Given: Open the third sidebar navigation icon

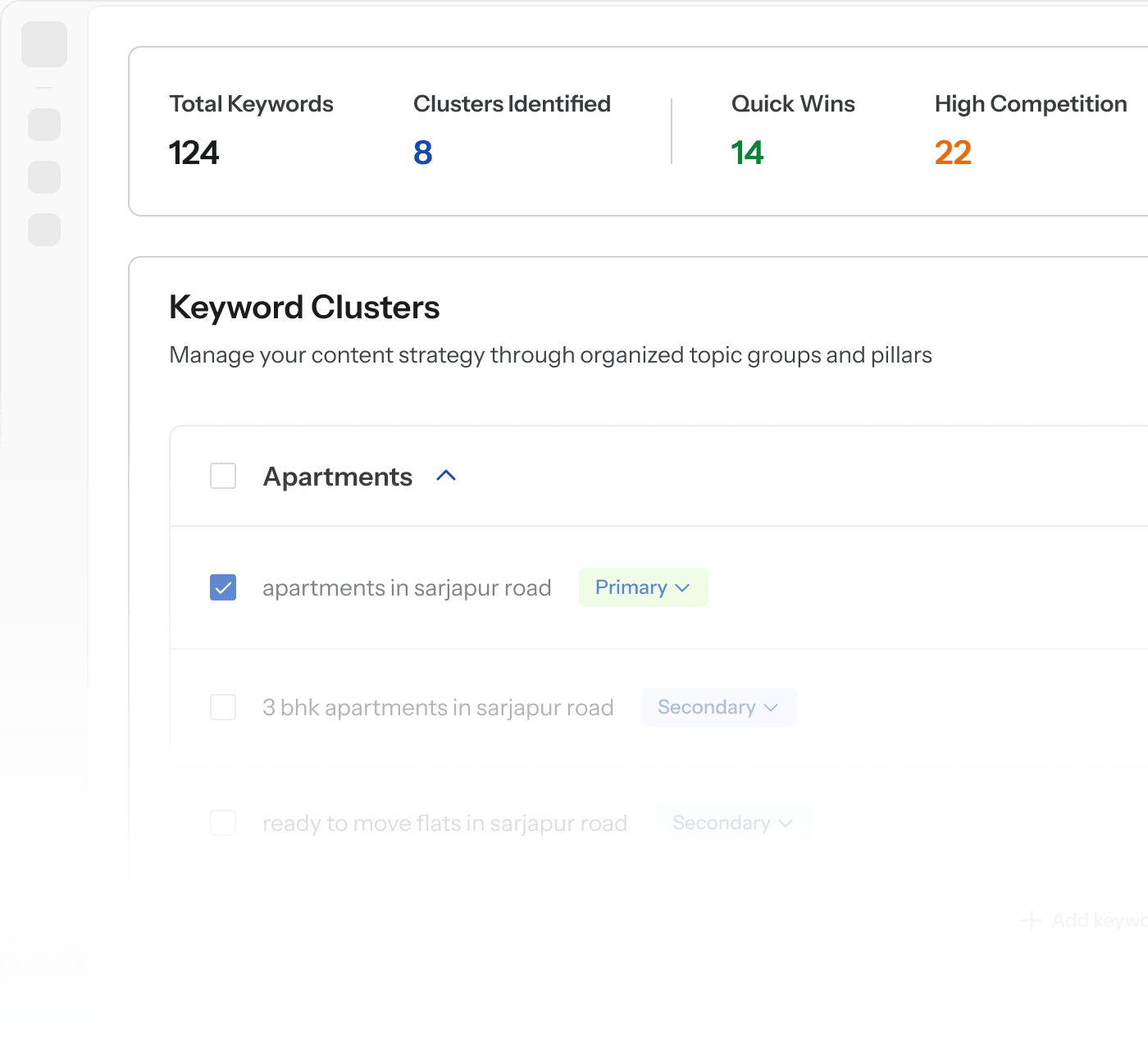Looking at the screenshot, I should point(44,230).
